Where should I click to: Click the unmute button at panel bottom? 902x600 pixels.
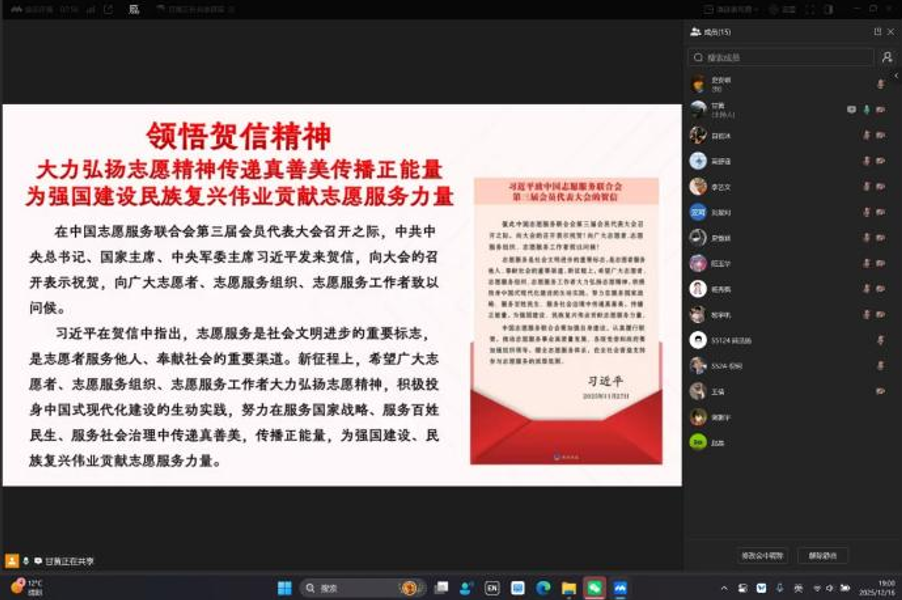click(823, 555)
